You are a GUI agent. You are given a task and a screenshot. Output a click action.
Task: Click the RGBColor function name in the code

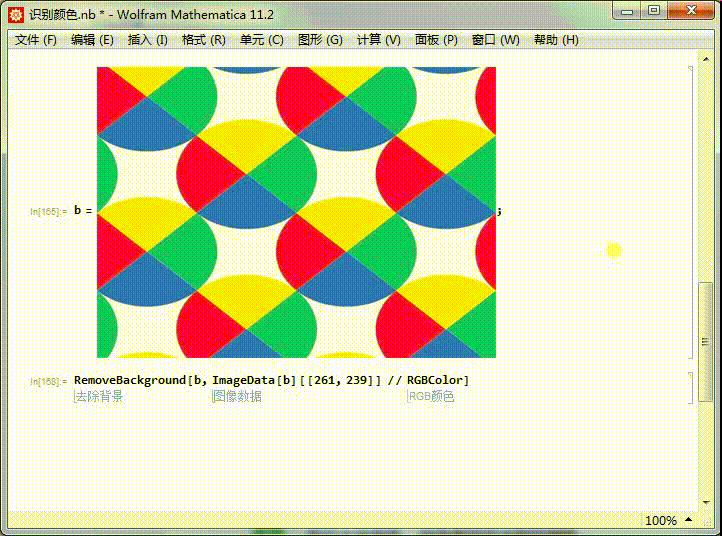[435, 380]
